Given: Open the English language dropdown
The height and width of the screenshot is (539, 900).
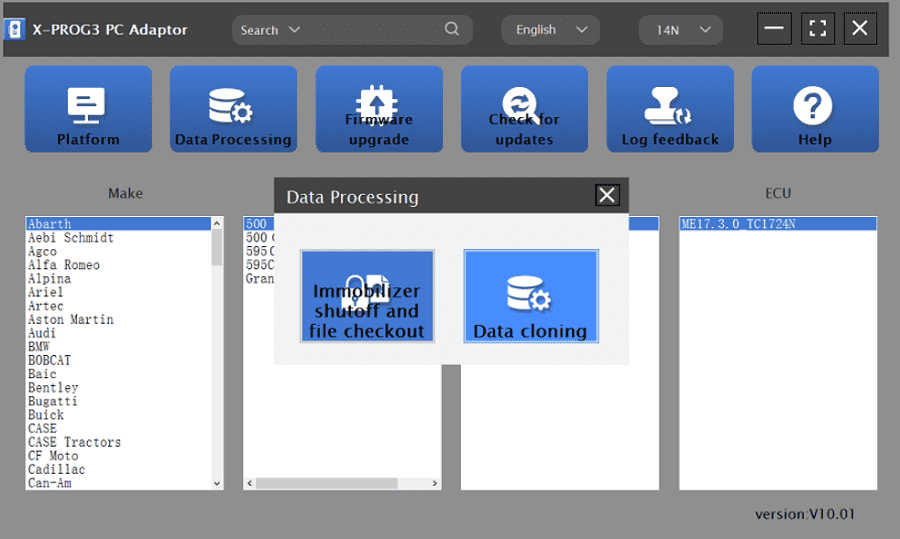Looking at the screenshot, I should coord(550,30).
